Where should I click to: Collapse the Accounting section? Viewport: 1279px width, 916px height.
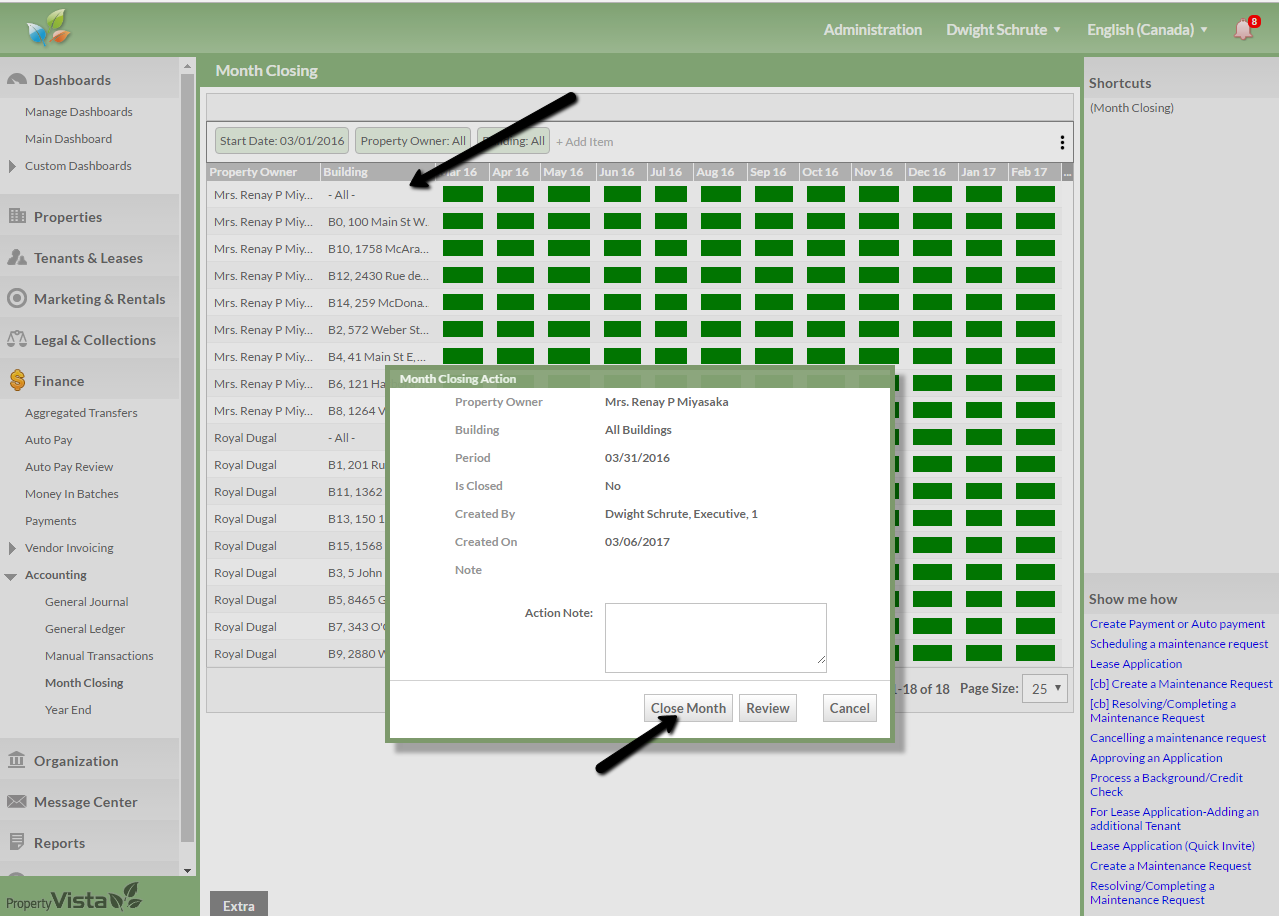(x=11, y=576)
